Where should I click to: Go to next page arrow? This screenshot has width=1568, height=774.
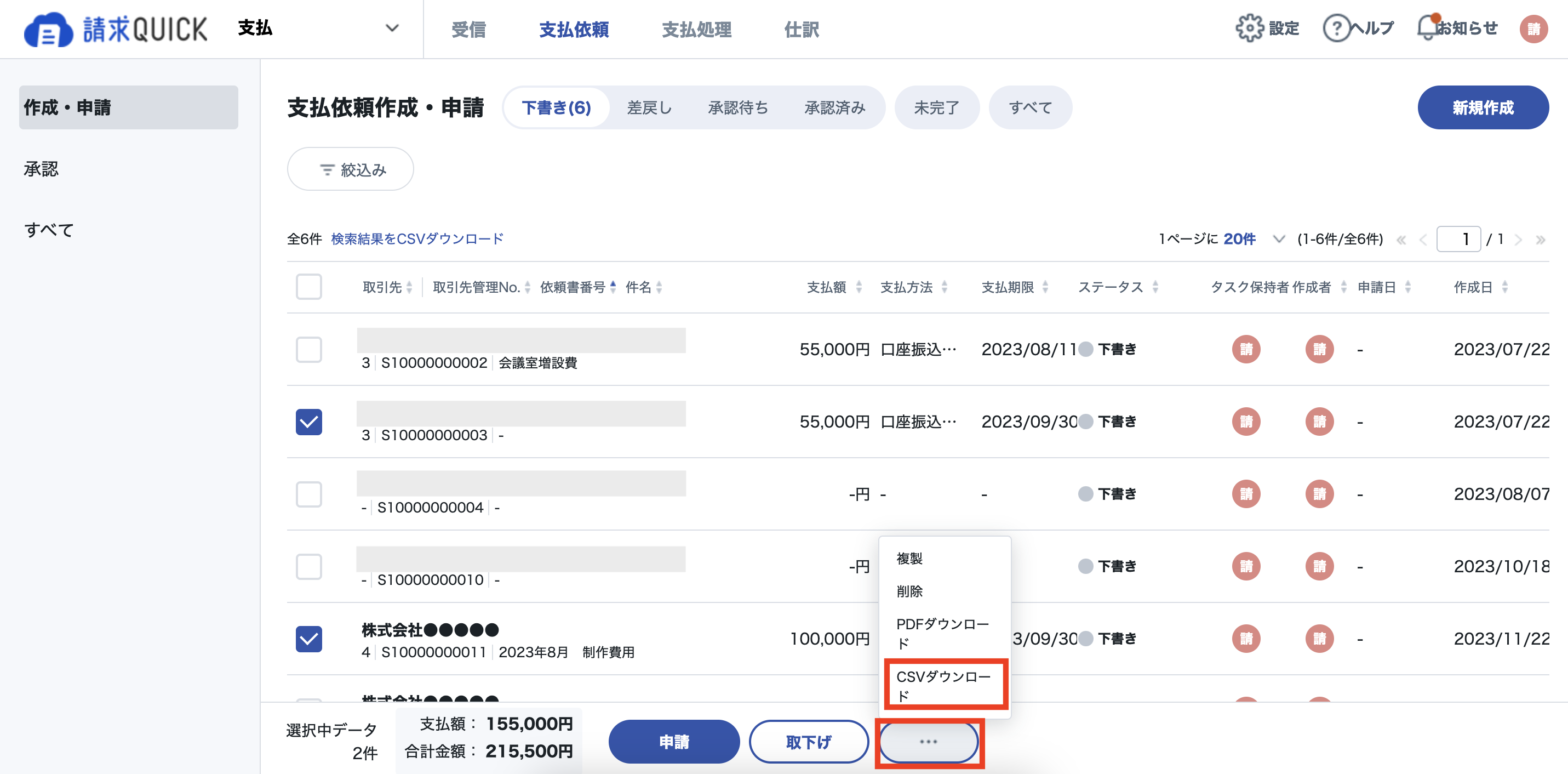click(1518, 240)
